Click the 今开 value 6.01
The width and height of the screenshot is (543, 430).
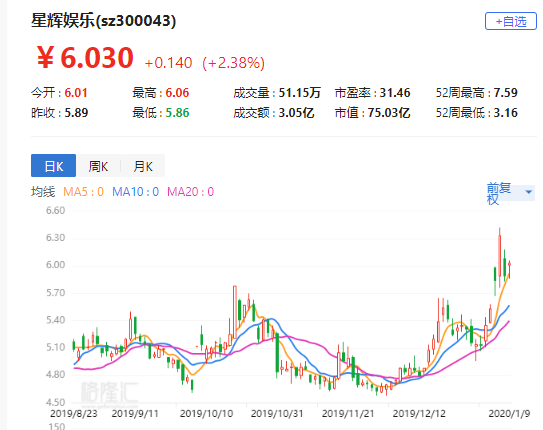click(x=76, y=93)
